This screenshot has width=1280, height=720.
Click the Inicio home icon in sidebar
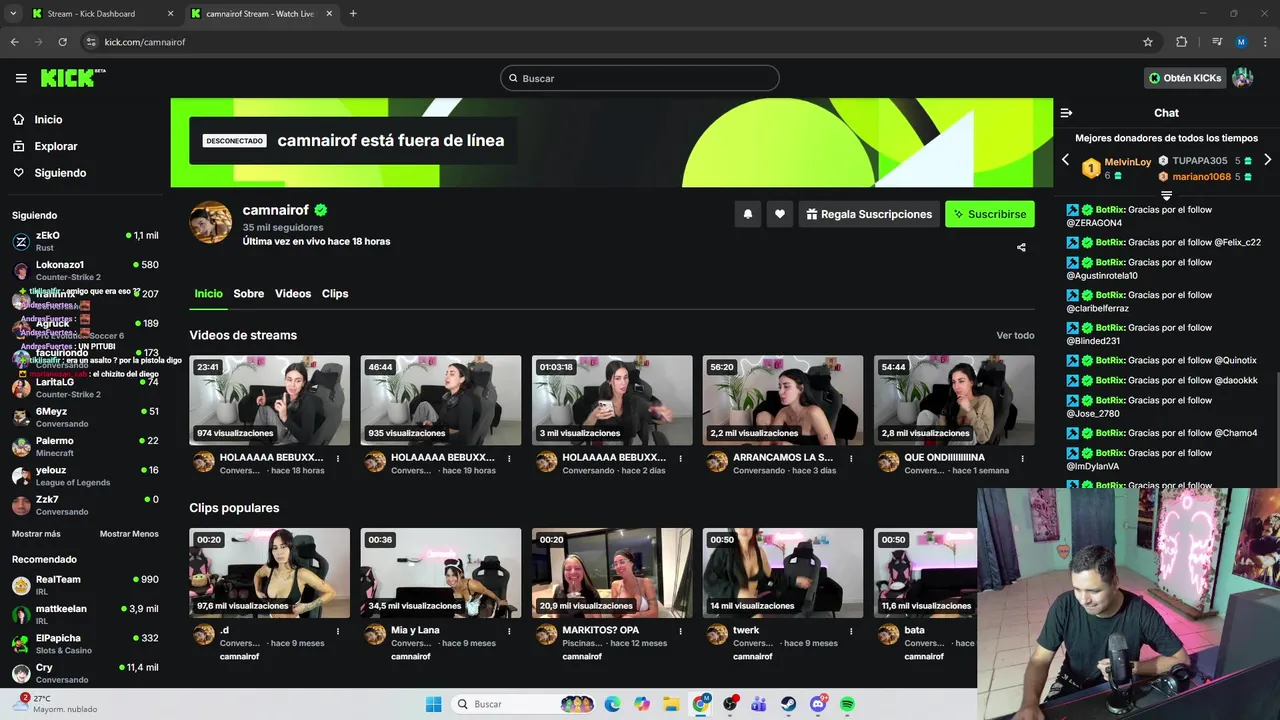(19, 119)
